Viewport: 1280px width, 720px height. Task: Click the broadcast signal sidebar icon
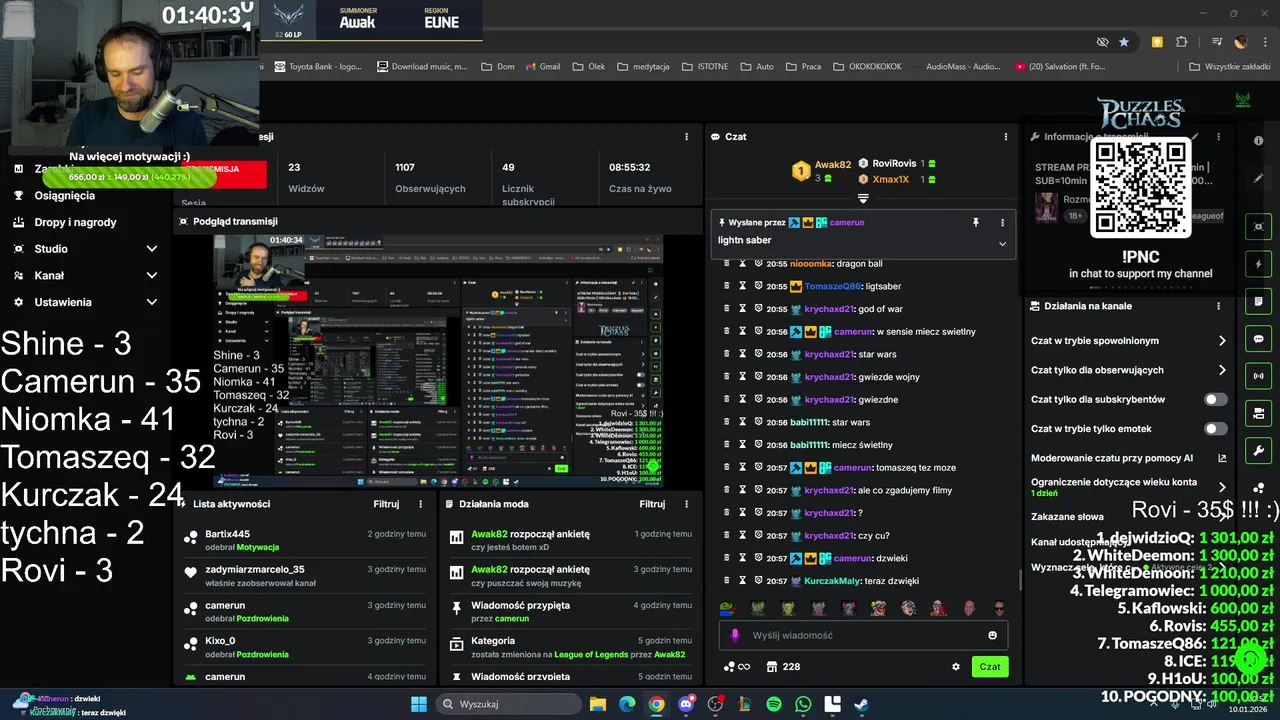tap(1259, 376)
